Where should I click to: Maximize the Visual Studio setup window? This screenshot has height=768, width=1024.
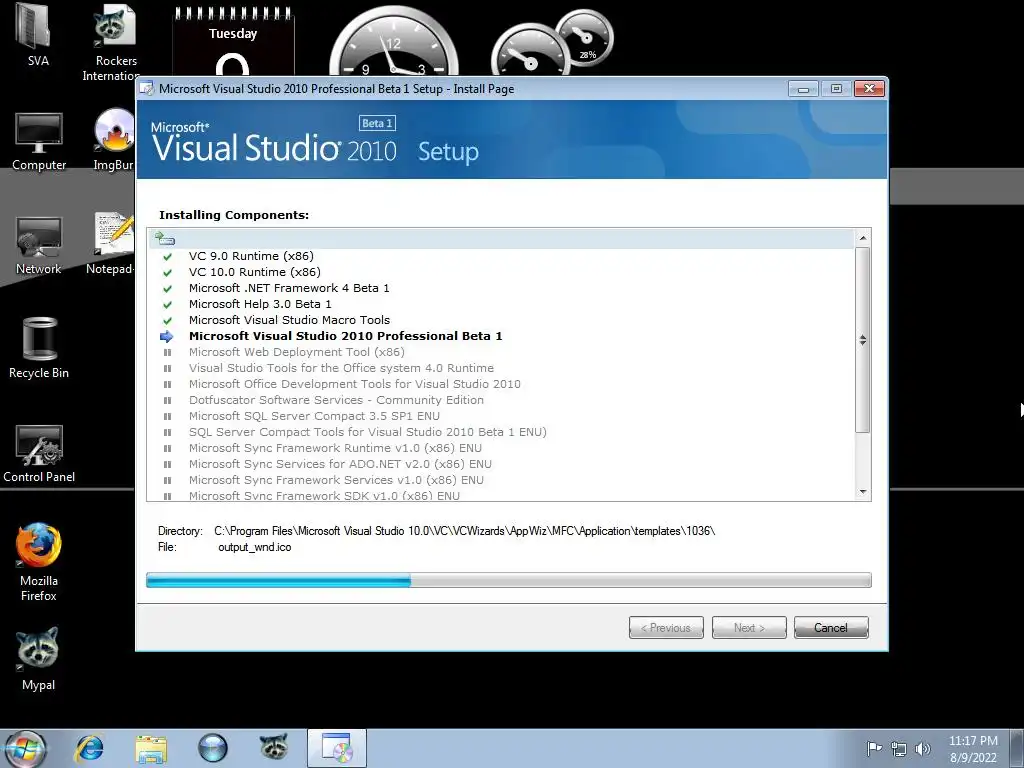point(836,89)
